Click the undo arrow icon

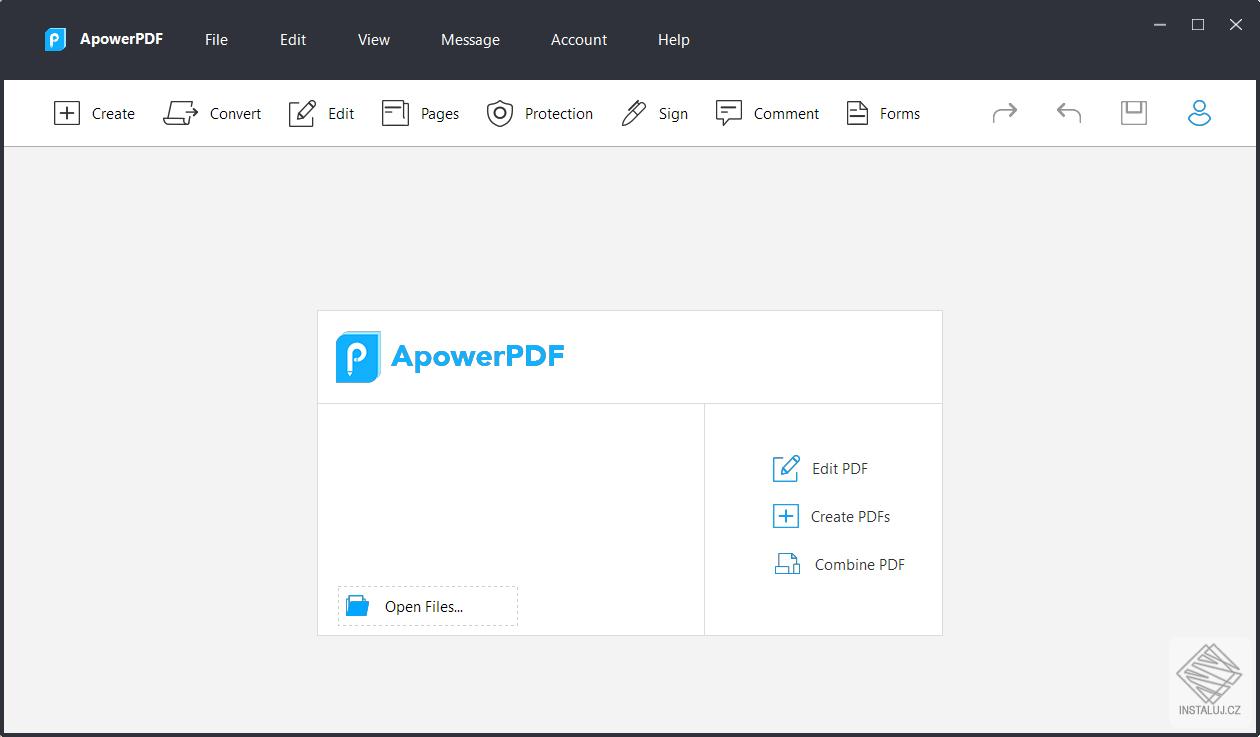(x=1069, y=113)
